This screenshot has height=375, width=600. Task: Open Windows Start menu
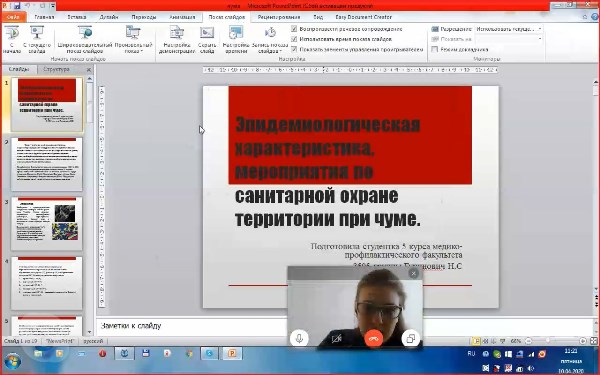pyautogui.click(x=12, y=360)
